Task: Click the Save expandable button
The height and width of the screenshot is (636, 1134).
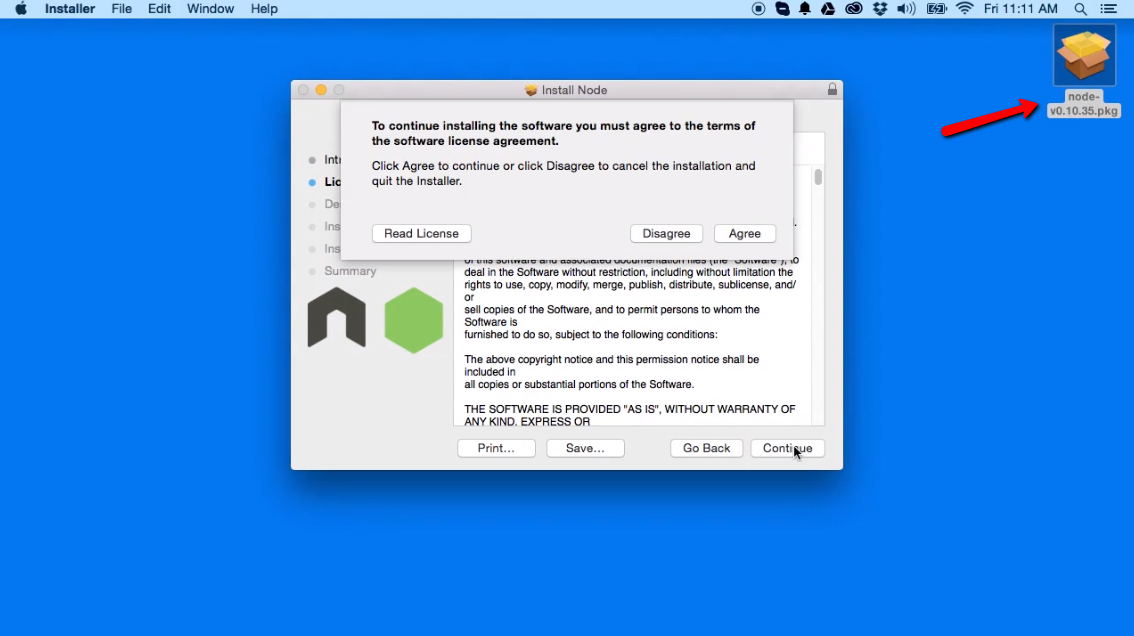Action: [585, 448]
